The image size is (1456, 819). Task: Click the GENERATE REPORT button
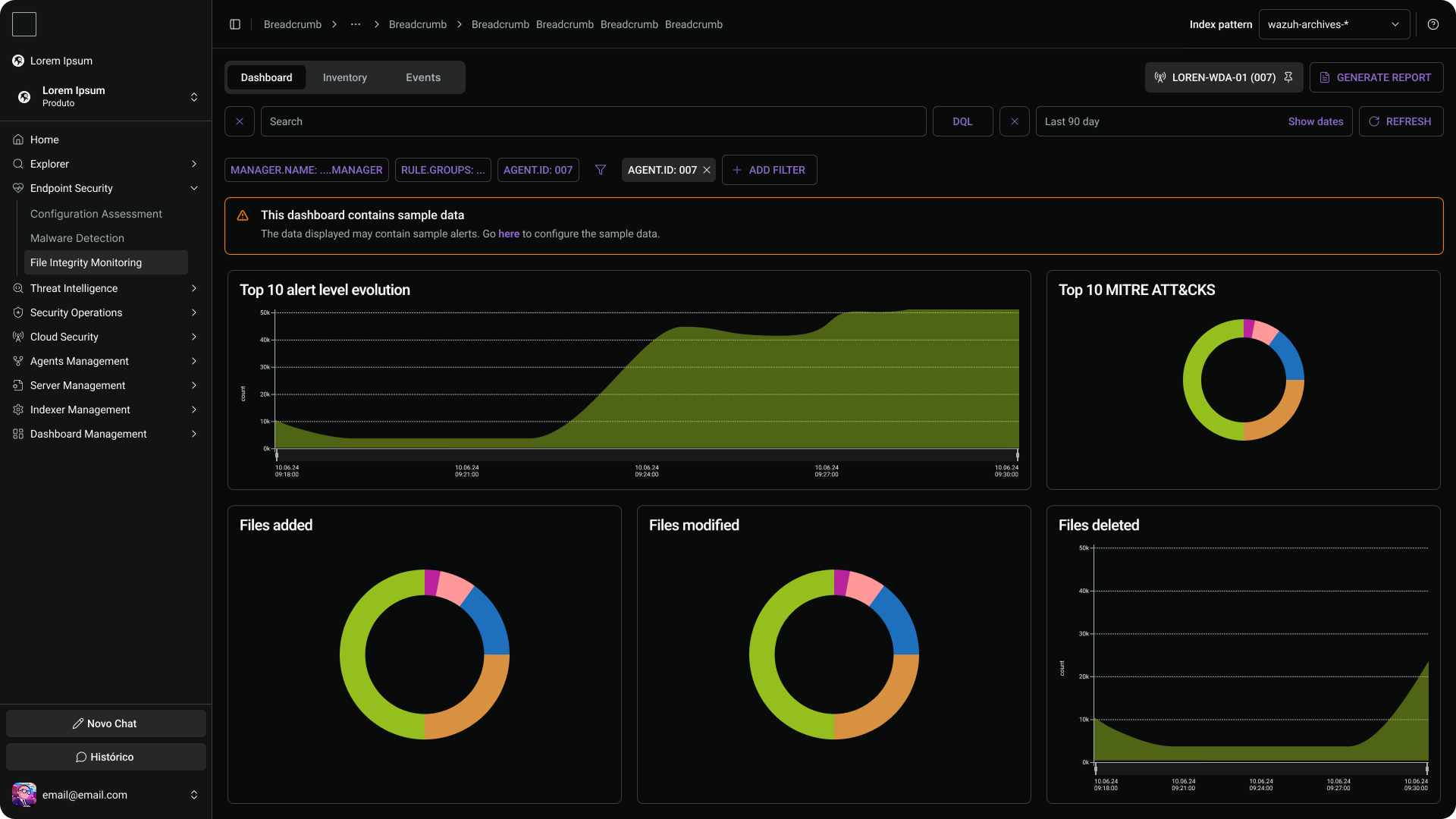(x=1376, y=77)
